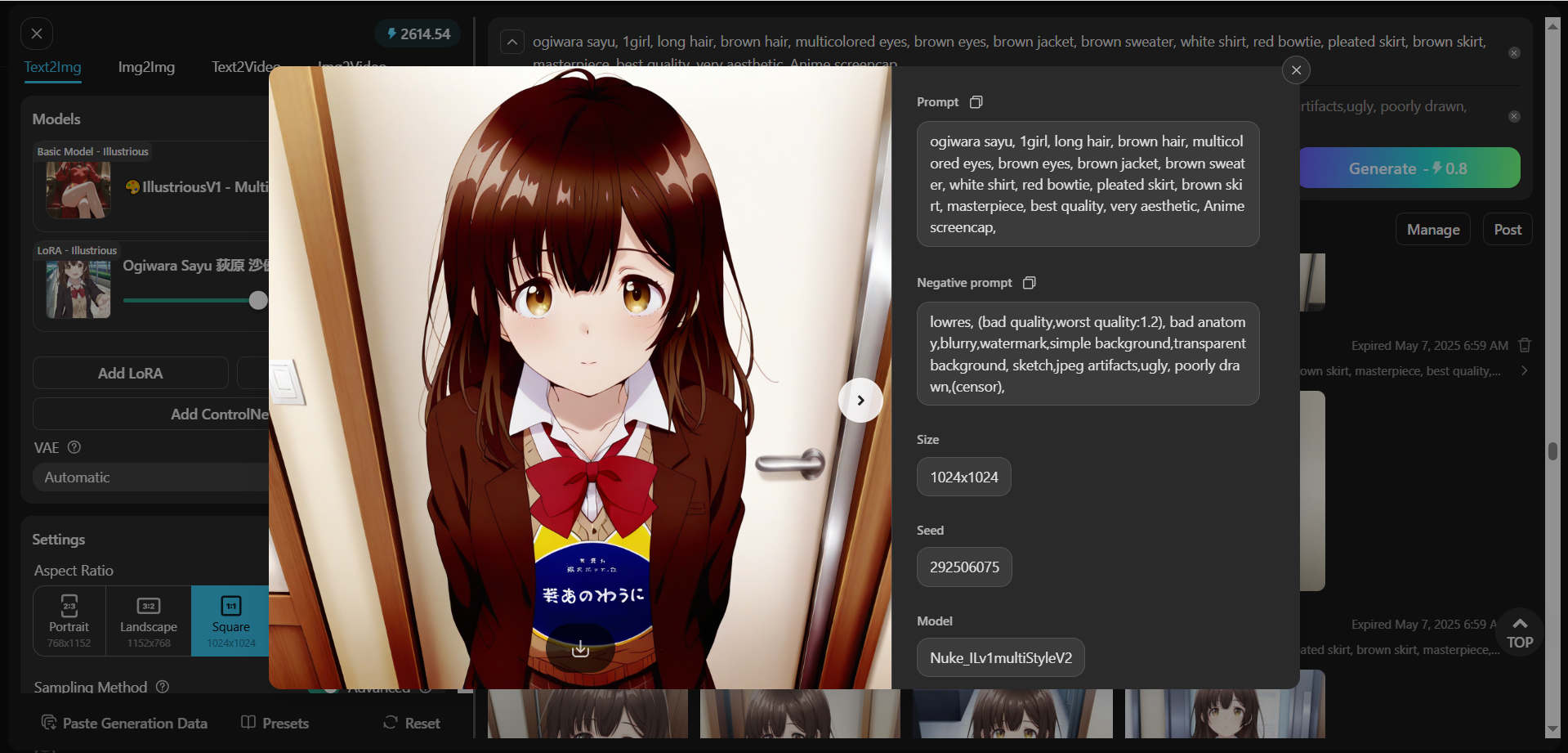Switch to Text2Video tab

click(x=246, y=67)
